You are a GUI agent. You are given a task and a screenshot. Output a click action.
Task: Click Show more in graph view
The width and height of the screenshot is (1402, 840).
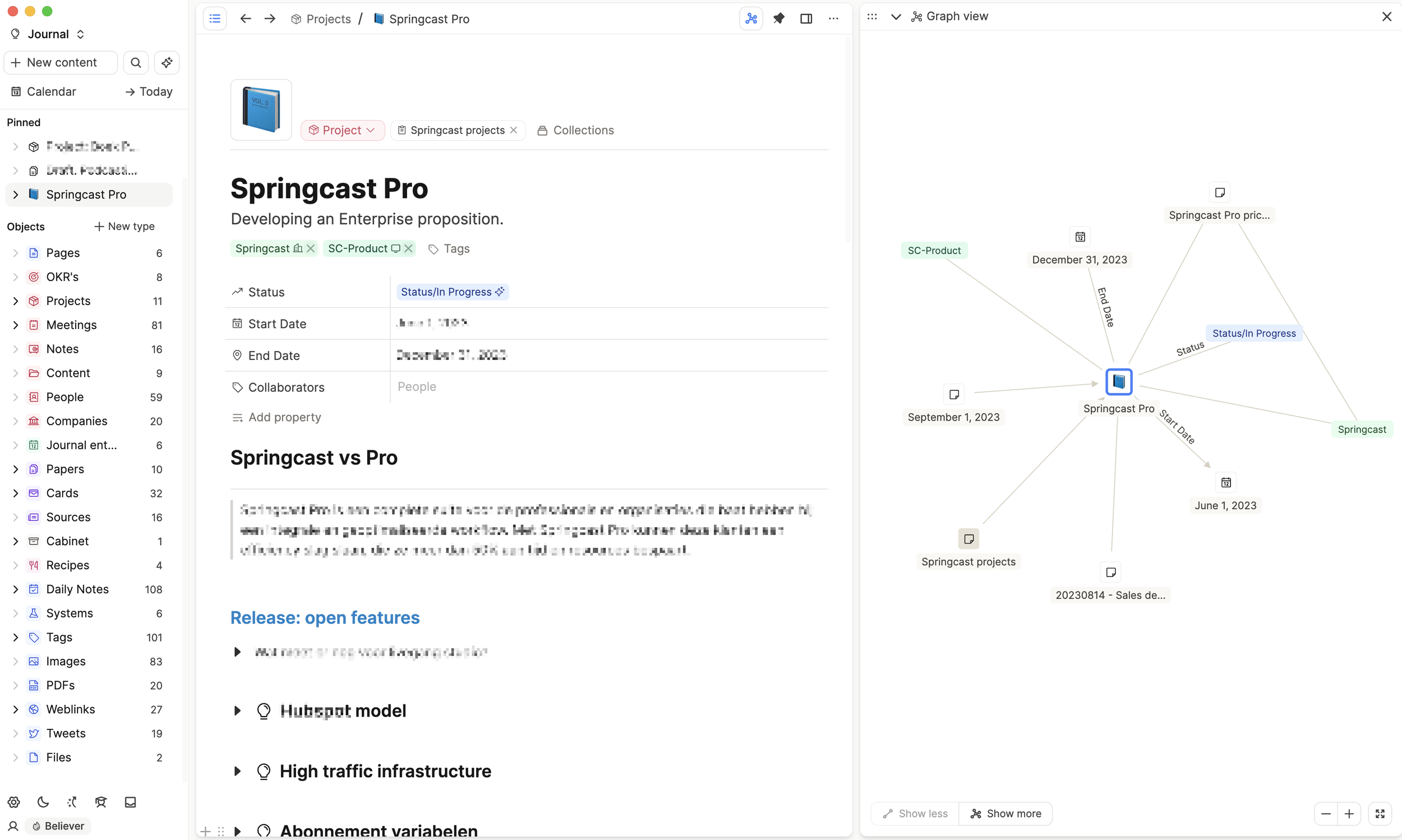1006,814
